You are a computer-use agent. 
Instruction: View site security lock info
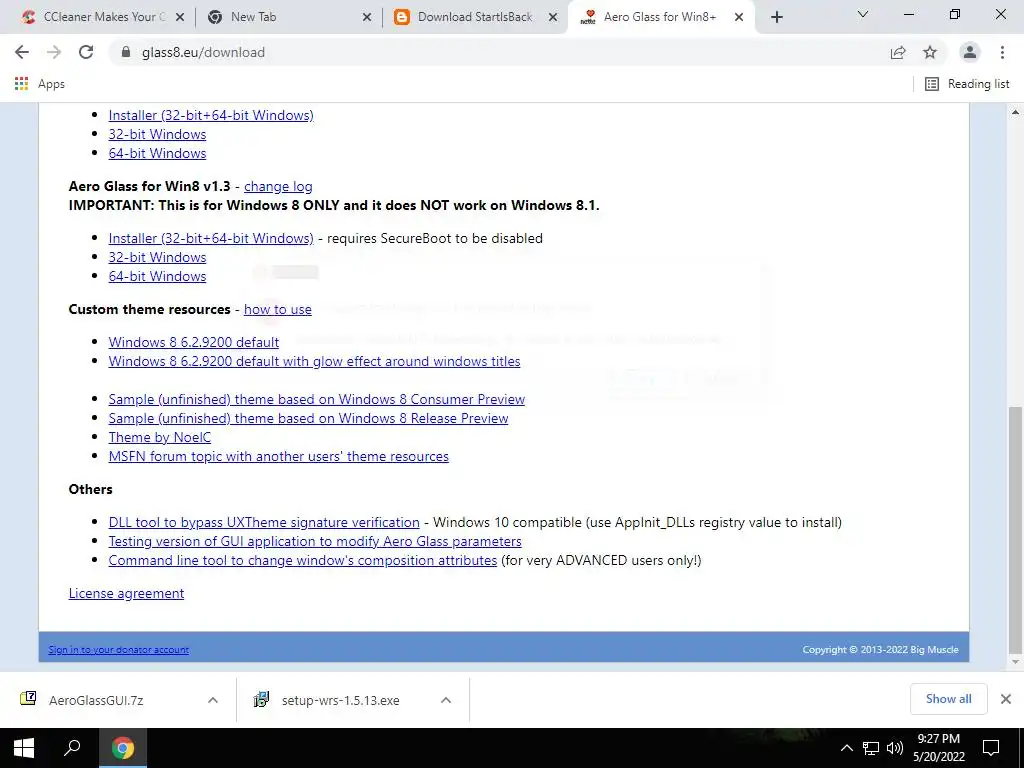point(125,52)
